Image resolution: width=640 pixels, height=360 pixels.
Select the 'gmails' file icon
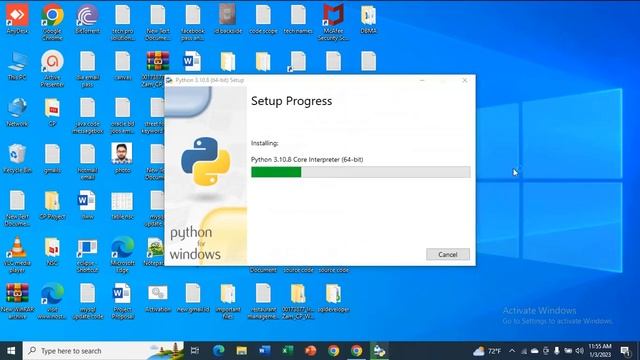click(x=52, y=159)
